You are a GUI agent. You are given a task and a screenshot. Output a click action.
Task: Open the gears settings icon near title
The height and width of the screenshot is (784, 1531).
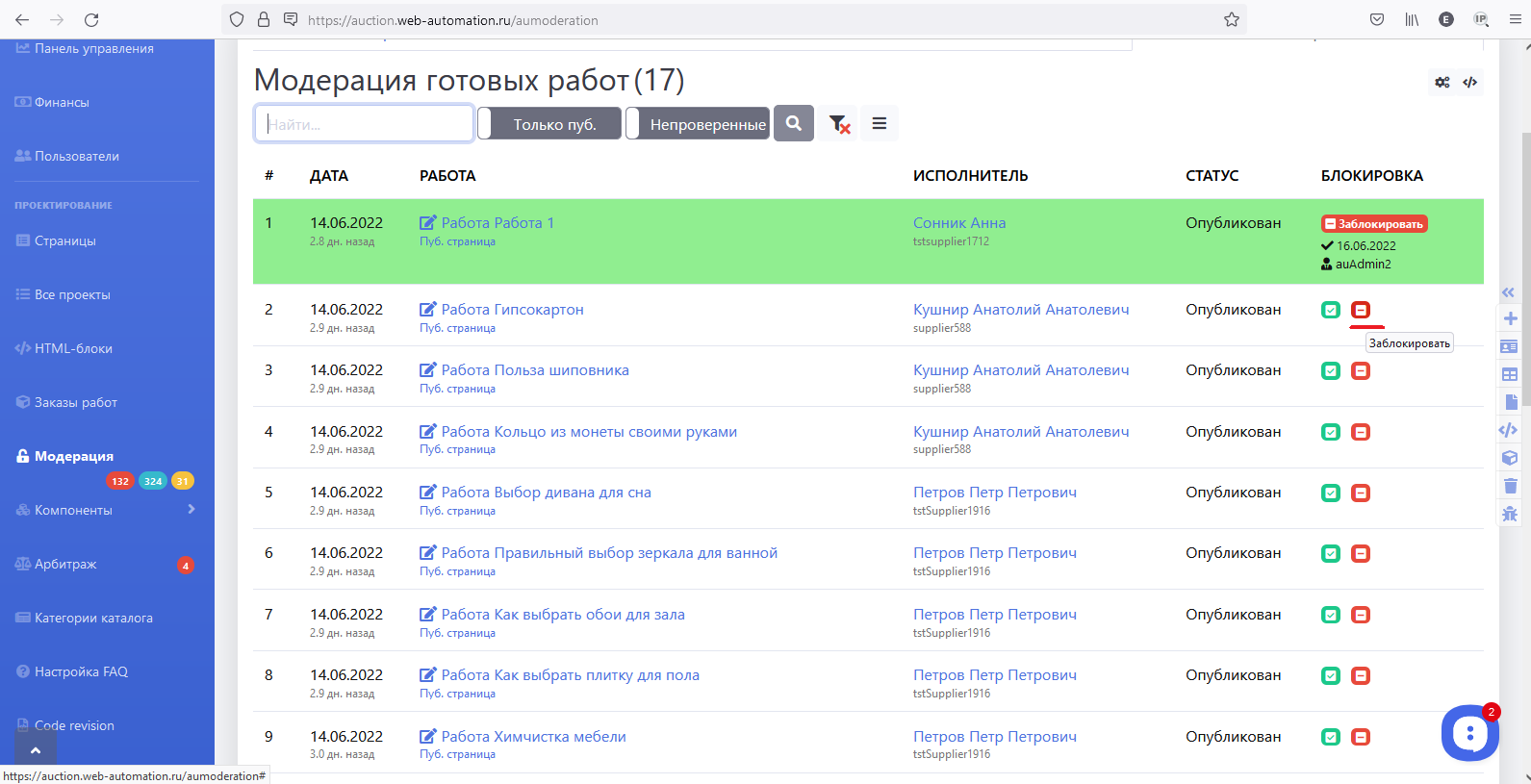[x=1442, y=83]
